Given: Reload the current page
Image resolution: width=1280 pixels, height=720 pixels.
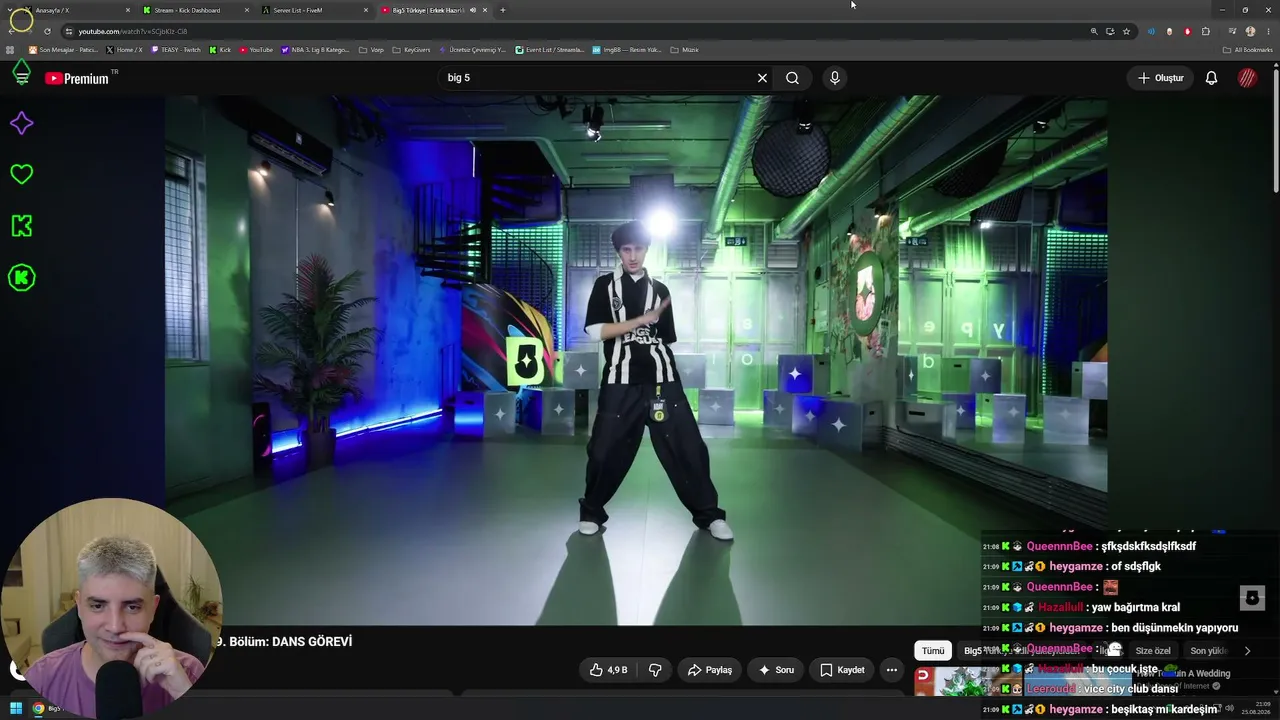Looking at the screenshot, I should click(x=47, y=31).
